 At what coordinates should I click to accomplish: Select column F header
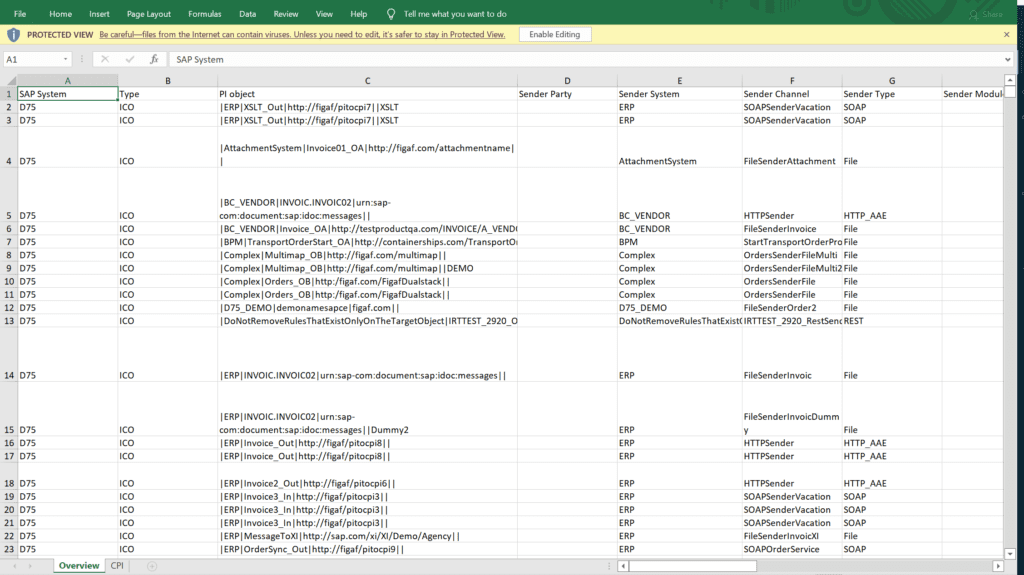pos(792,81)
